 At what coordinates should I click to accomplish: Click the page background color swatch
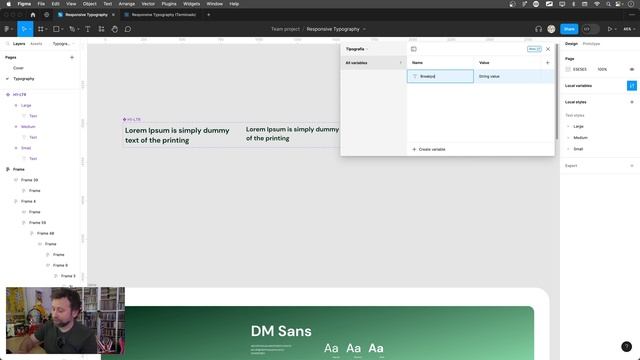pyautogui.click(x=568, y=69)
